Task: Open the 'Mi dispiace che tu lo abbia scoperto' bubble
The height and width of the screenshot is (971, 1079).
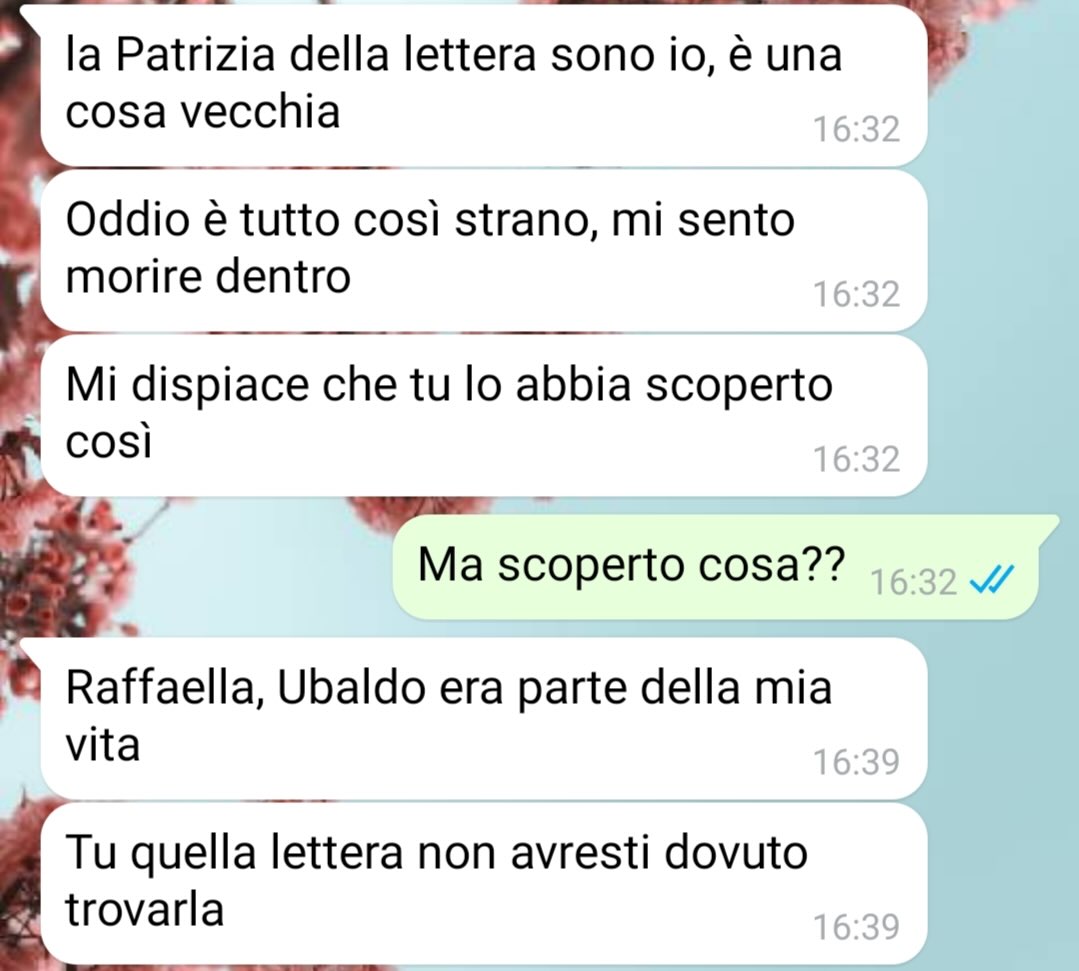Action: click(x=484, y=416)
